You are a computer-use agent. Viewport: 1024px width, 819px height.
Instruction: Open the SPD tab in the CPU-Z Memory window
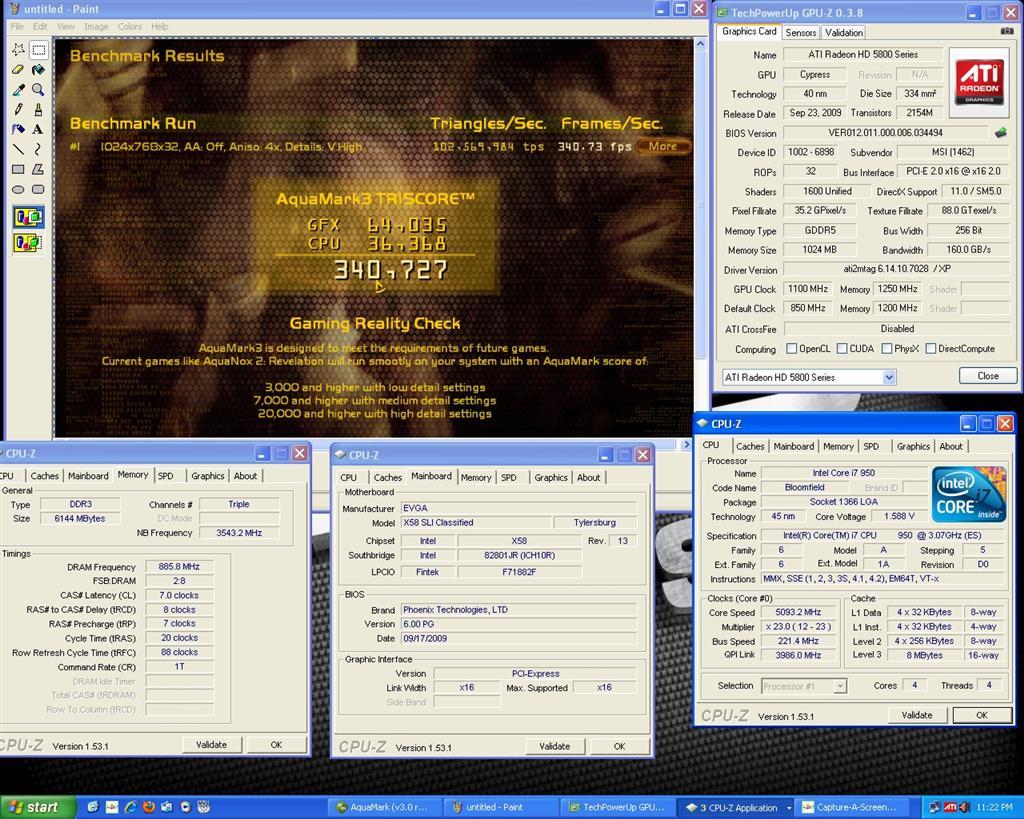click(x=166, y=476)
